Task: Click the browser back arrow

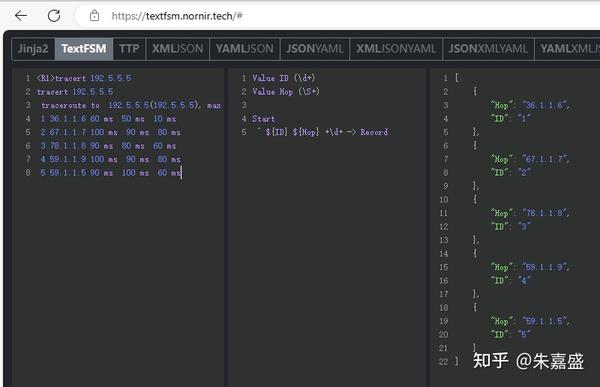Action: [x=21, y=16]
